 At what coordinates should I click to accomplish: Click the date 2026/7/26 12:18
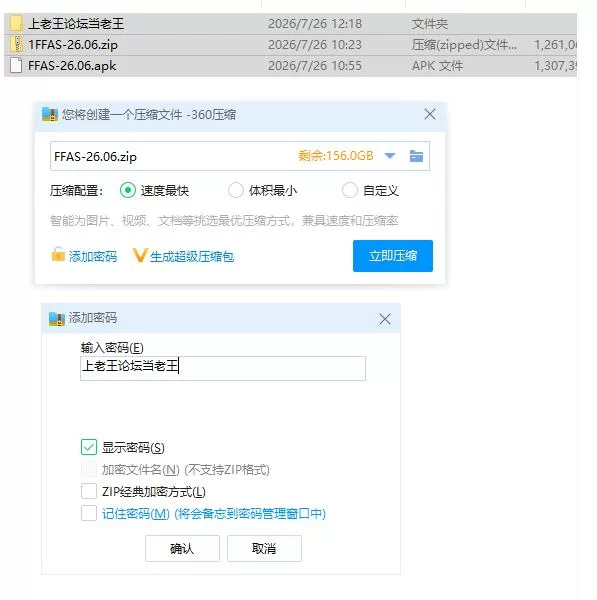pos(315,24)
